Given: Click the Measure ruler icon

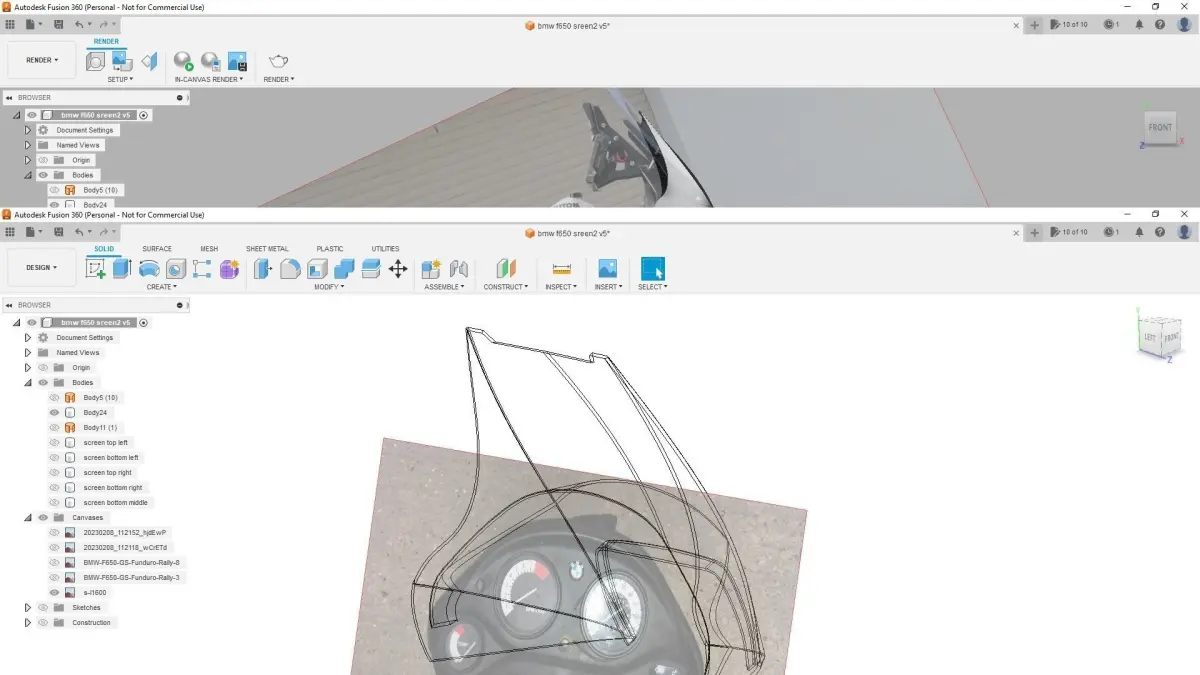Looking at the screenshot, I should coord(561,268).
